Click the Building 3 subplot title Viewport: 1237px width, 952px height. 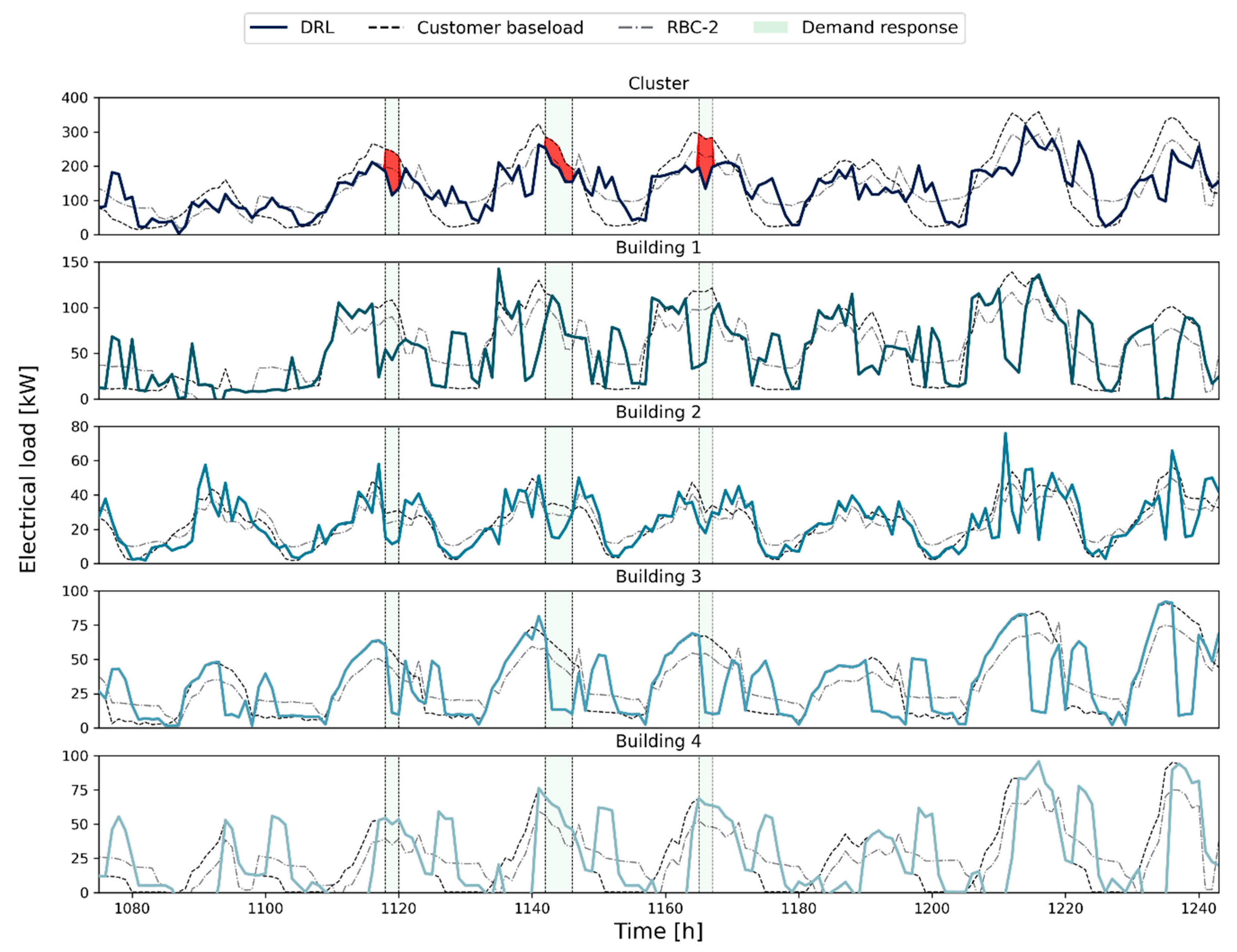(658, 576)
